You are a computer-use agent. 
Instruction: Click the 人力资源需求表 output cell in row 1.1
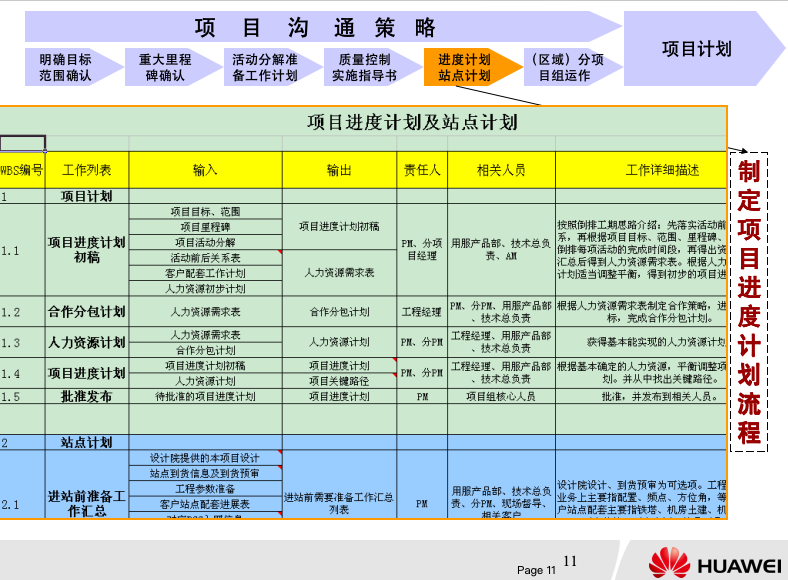(x=340, y=273)
